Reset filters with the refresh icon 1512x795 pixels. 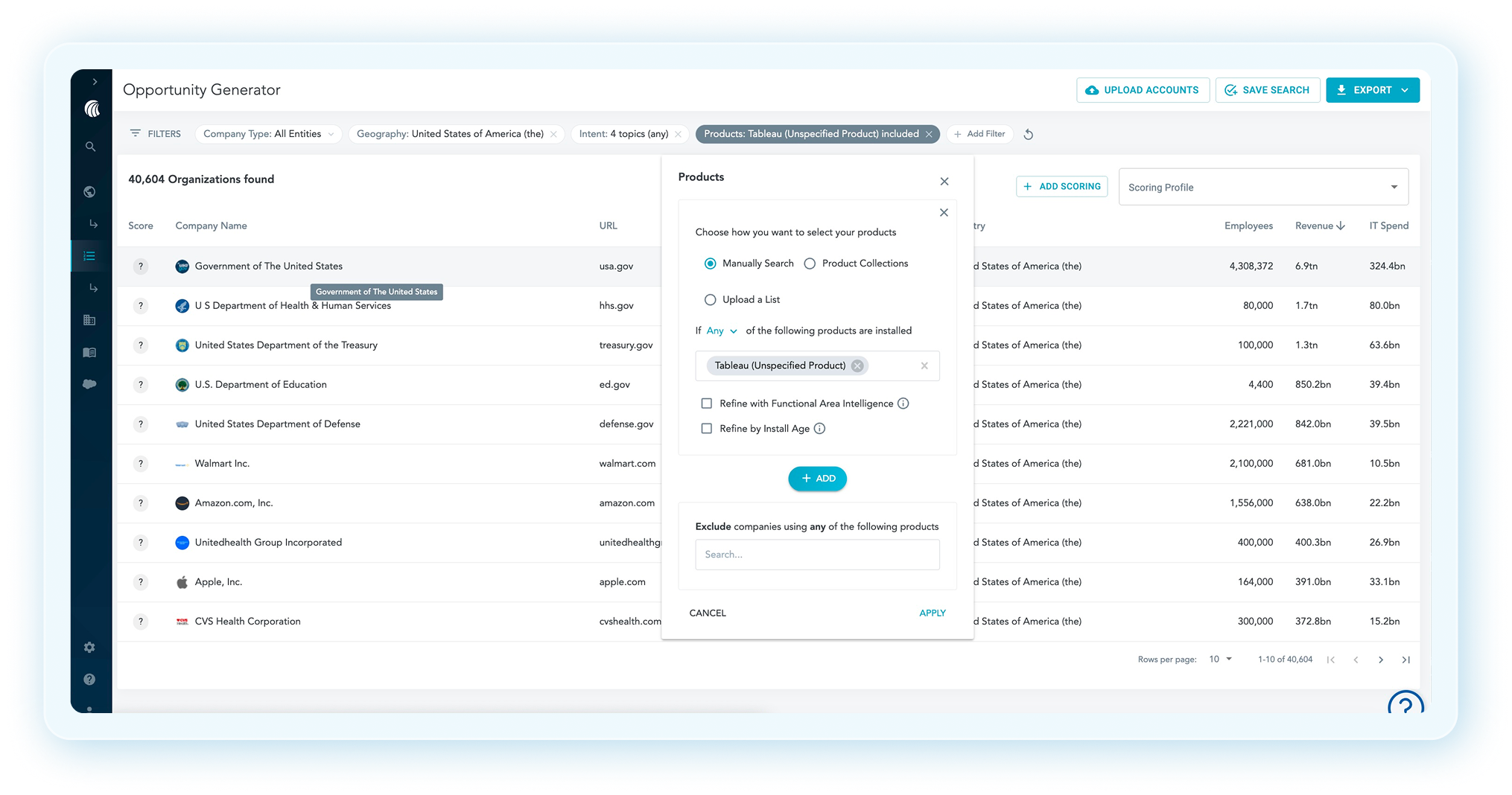(1029, 135)
